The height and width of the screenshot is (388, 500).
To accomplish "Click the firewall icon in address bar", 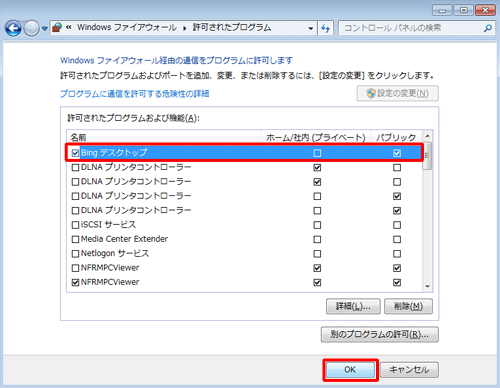I will coord(57,27).
